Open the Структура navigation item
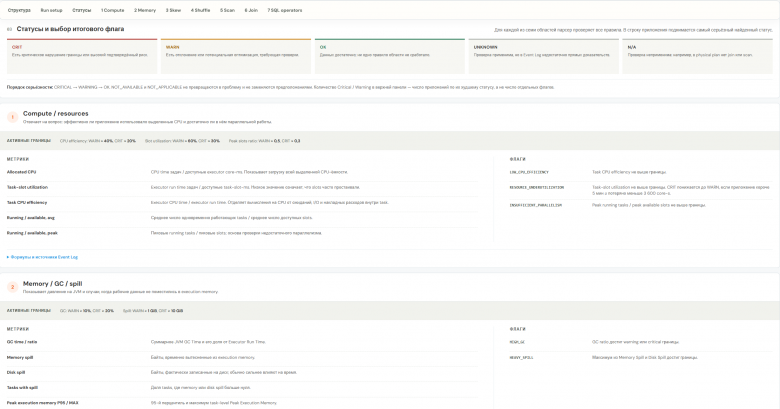Image resolution: width=780 pixels, height=409 pixels. (19, 10)
